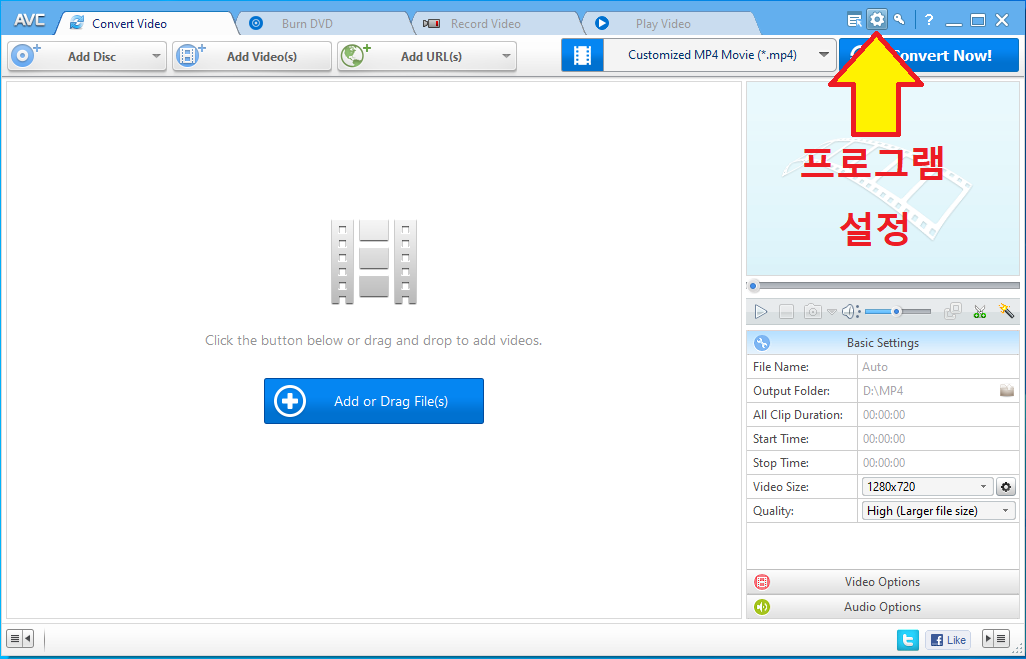Screen dimensions: 1026x659
Task: Open the scissors clip trimming tool
Action: [x=980, y=312]
